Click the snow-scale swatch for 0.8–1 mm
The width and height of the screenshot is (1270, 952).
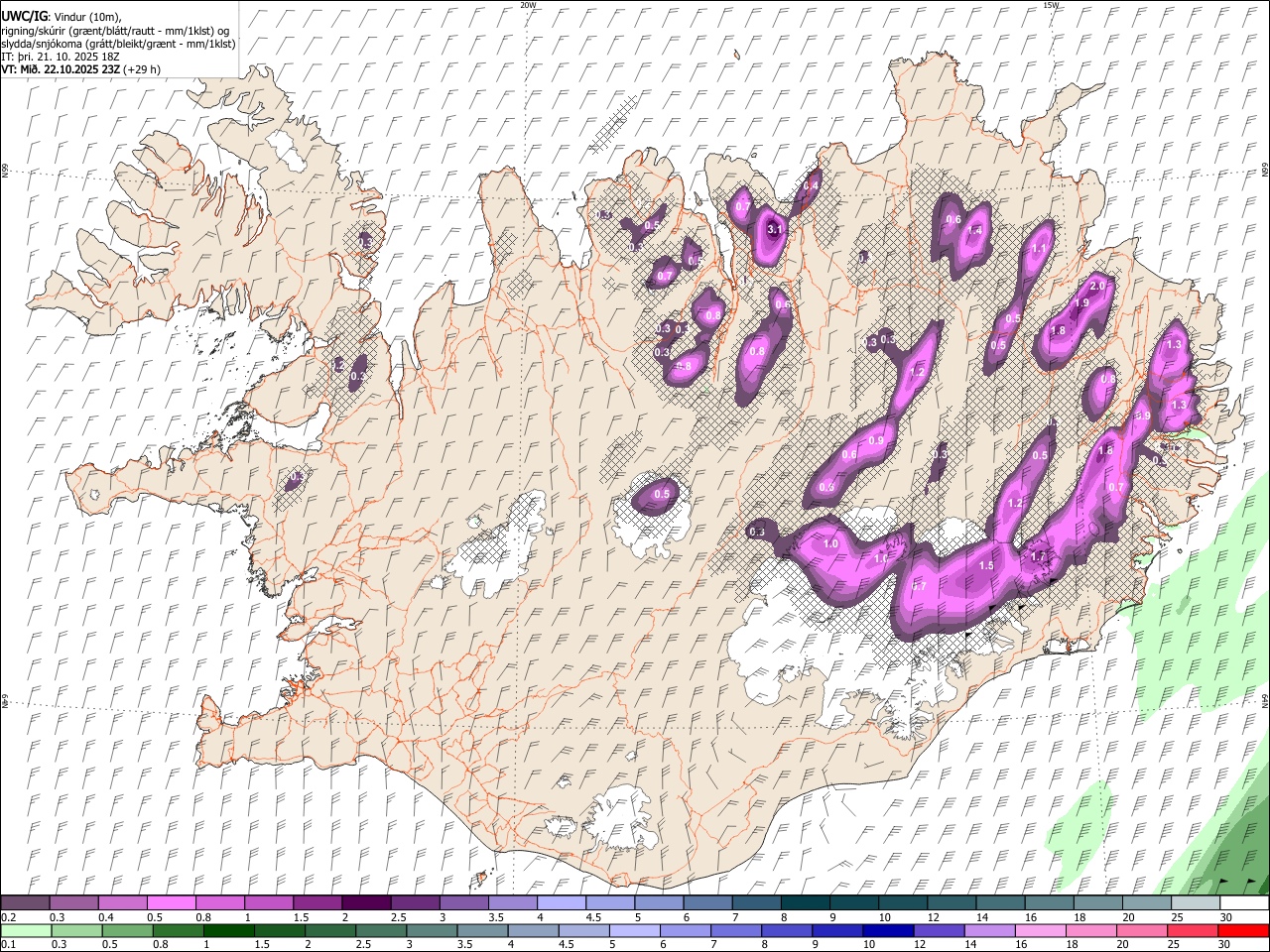point(219,902)
